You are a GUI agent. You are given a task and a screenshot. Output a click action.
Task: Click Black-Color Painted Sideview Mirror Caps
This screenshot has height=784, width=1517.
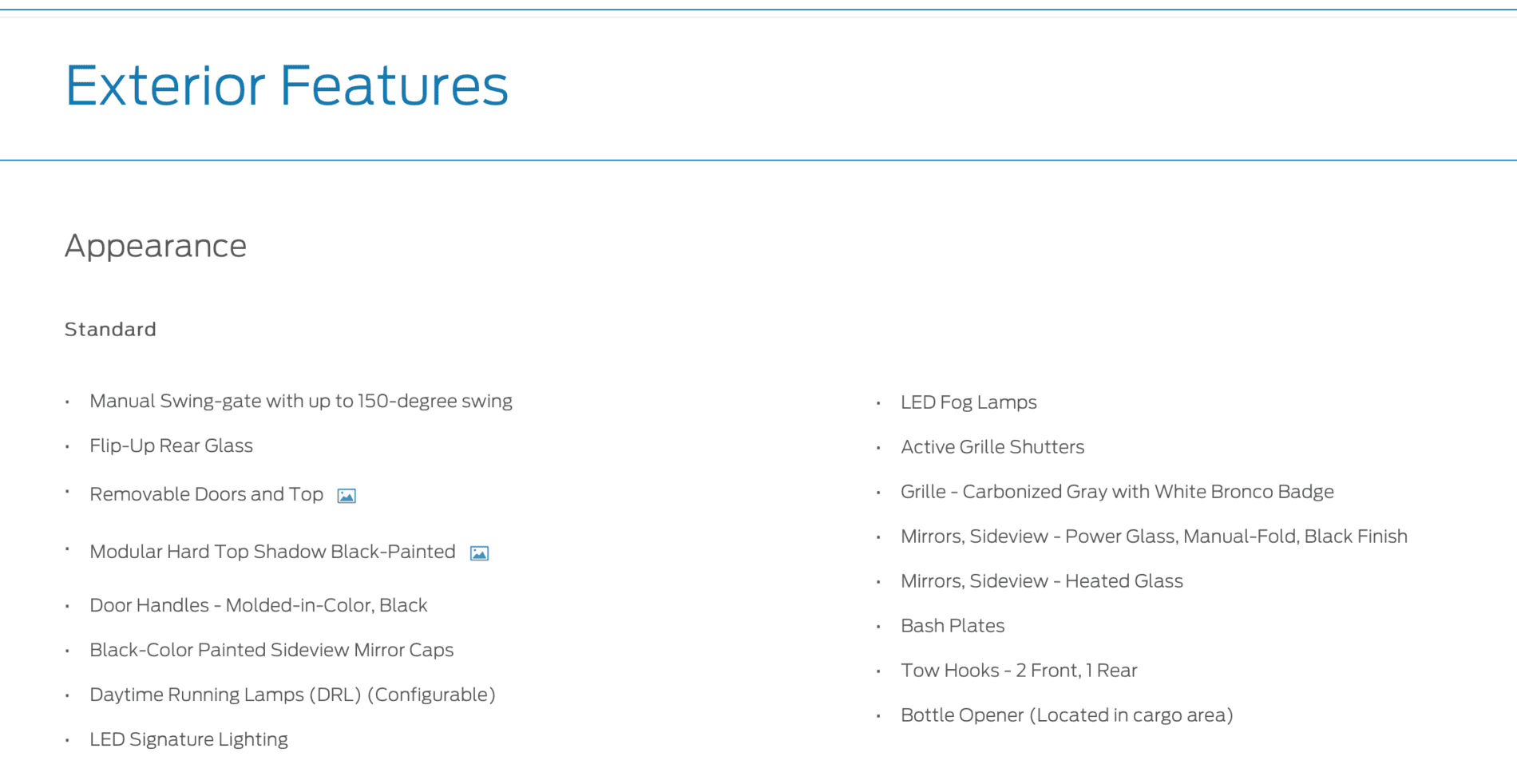271,650
